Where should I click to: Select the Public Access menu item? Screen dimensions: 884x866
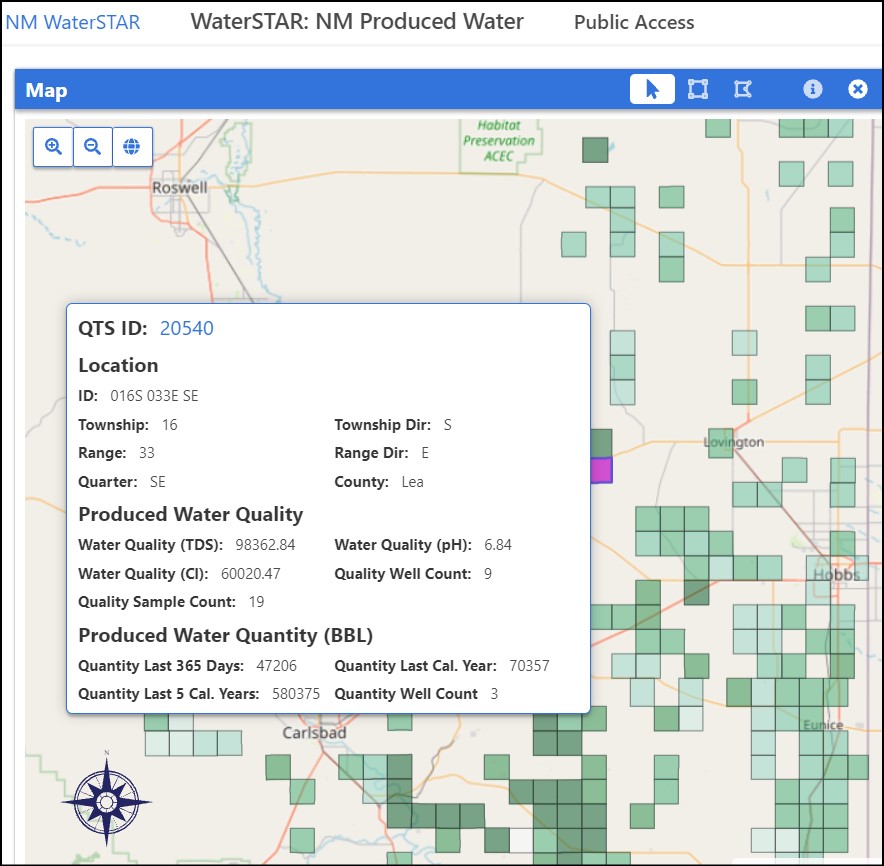pyautogui.click(x=633, y=21)
